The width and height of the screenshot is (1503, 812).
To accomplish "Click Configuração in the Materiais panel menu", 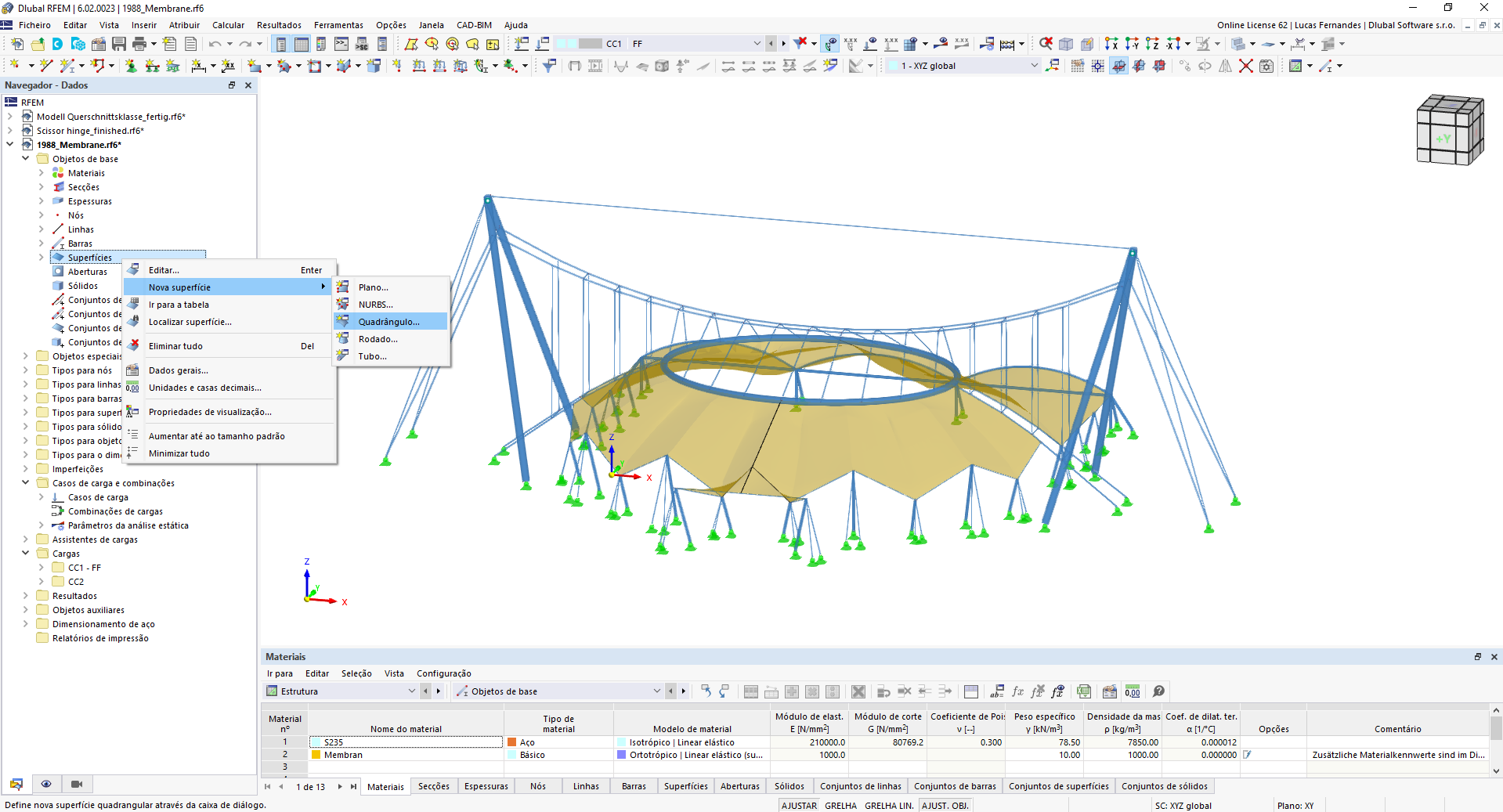I will [x=444, y=673].
